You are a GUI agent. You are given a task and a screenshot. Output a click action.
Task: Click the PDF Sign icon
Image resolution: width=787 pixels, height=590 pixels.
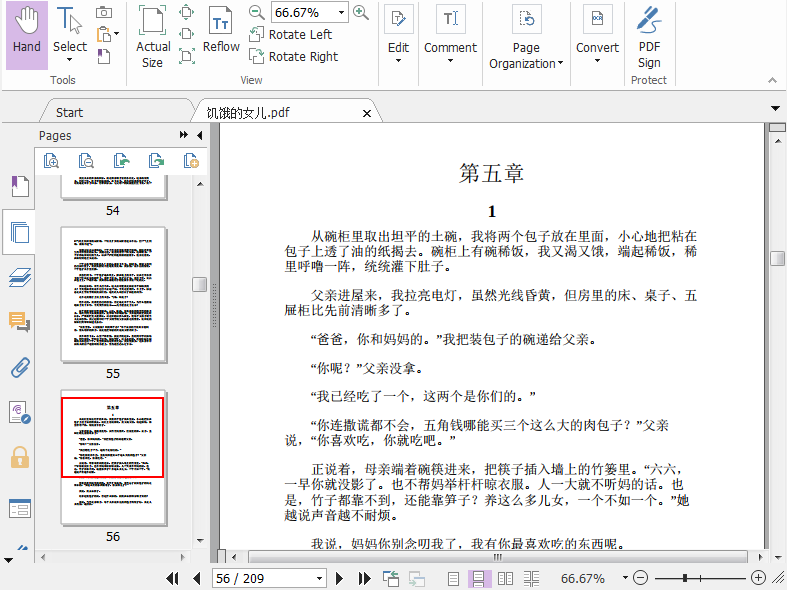click(649, 37)
